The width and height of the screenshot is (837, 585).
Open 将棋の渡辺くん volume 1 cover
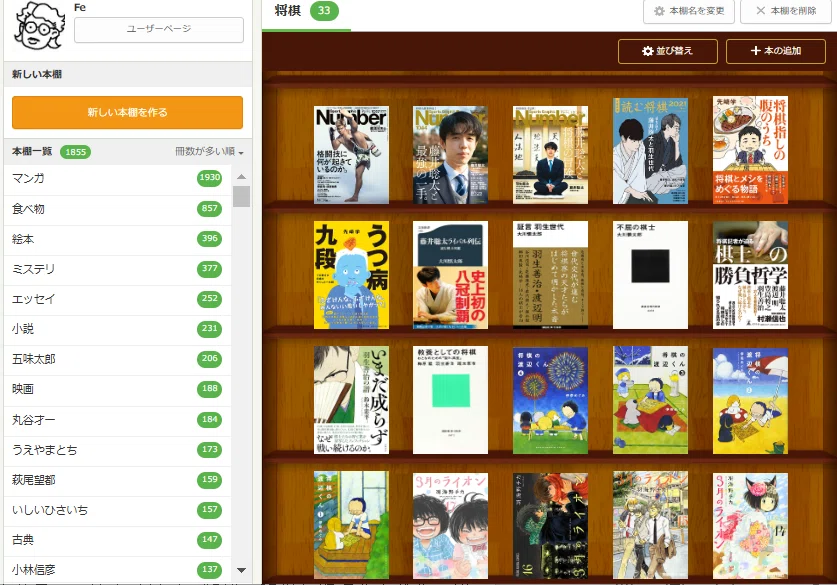[x=351, y=525]
